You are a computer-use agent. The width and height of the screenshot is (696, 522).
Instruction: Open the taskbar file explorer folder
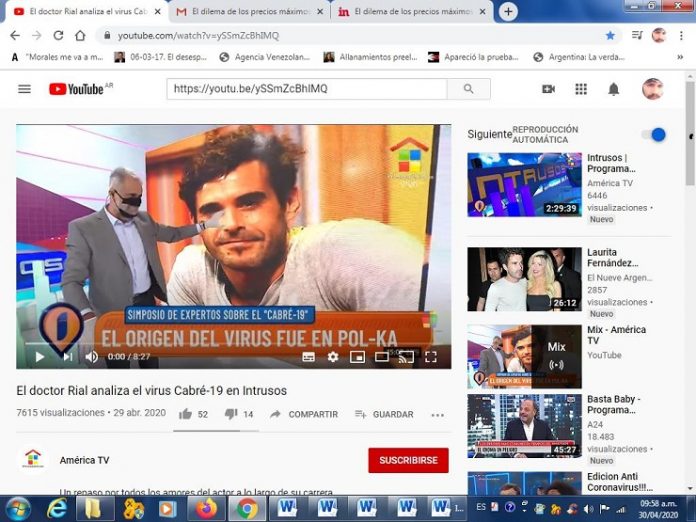click(x=94, y=509)
